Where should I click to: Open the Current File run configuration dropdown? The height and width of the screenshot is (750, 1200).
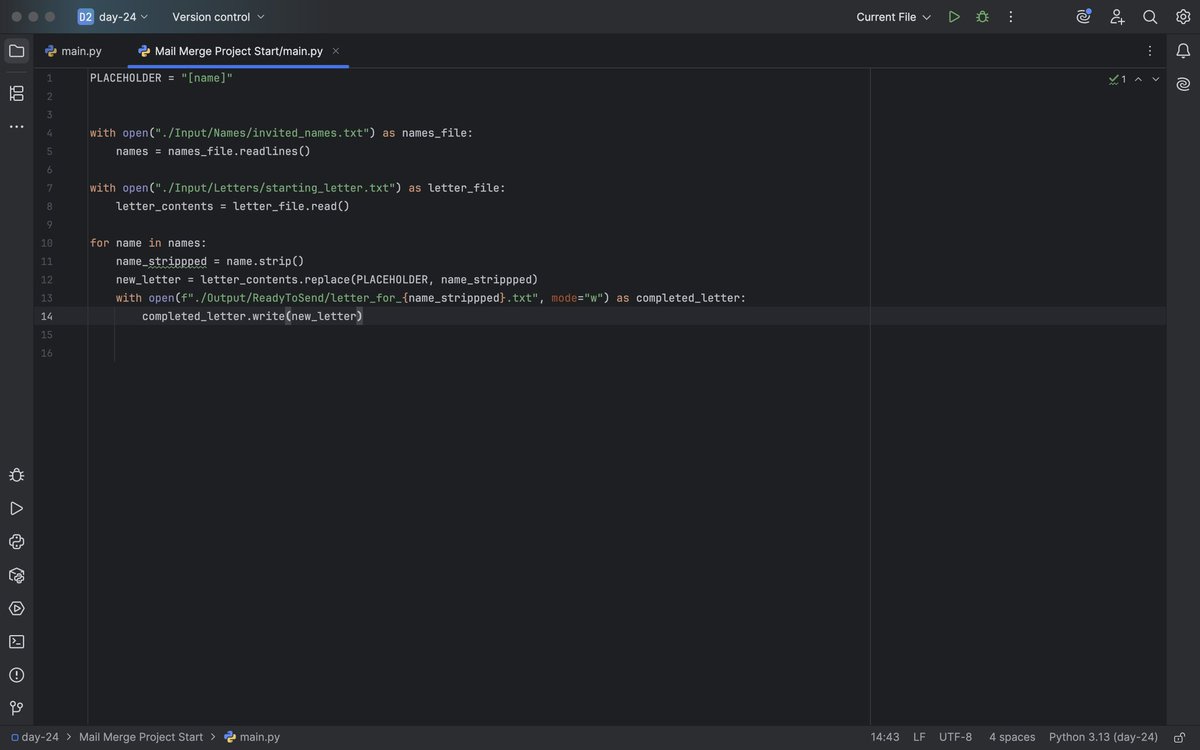click(x=893, y=17)
